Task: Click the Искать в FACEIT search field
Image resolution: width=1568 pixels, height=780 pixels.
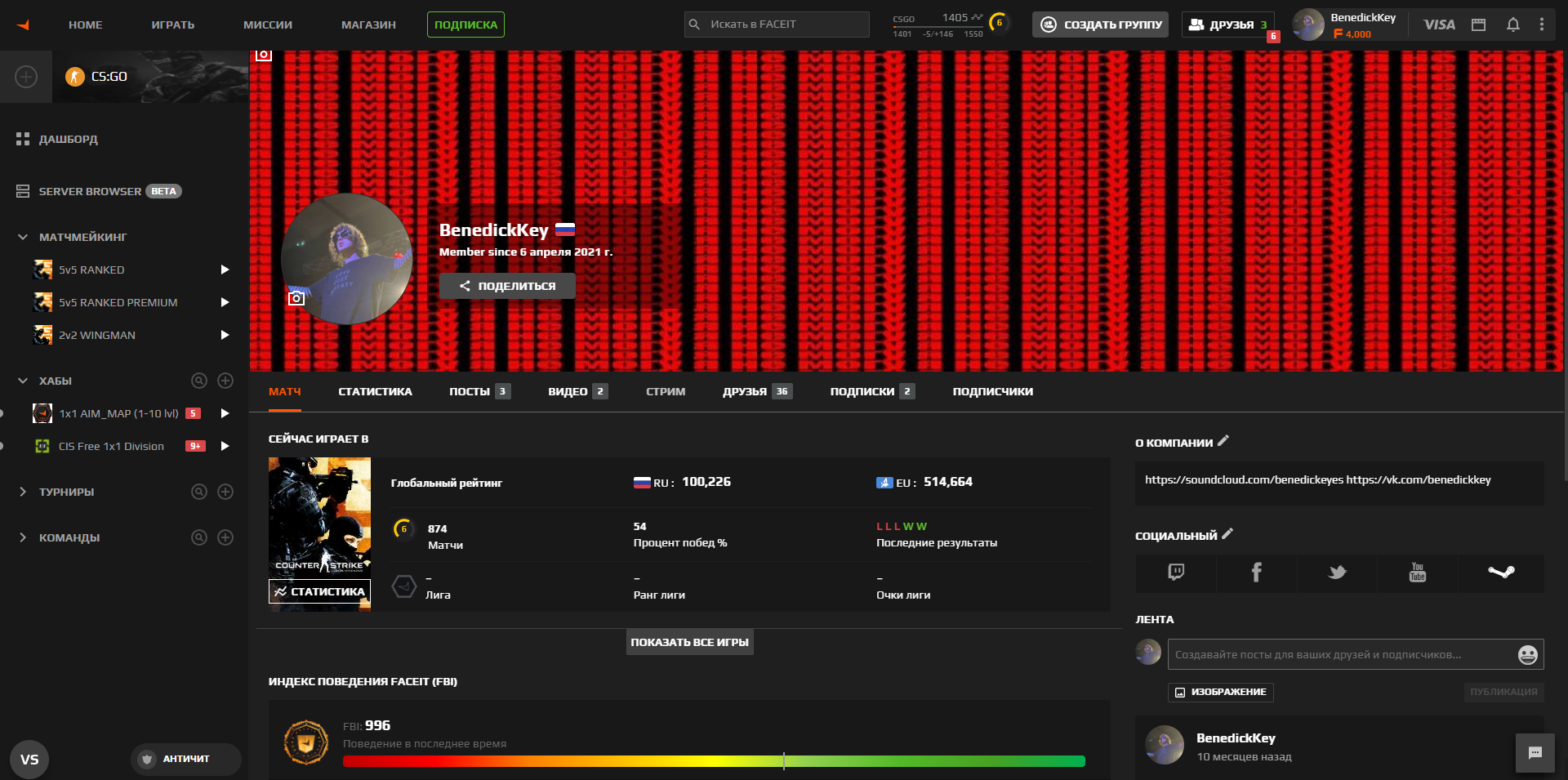Action: pyautogui.click(x=777, y=25)
